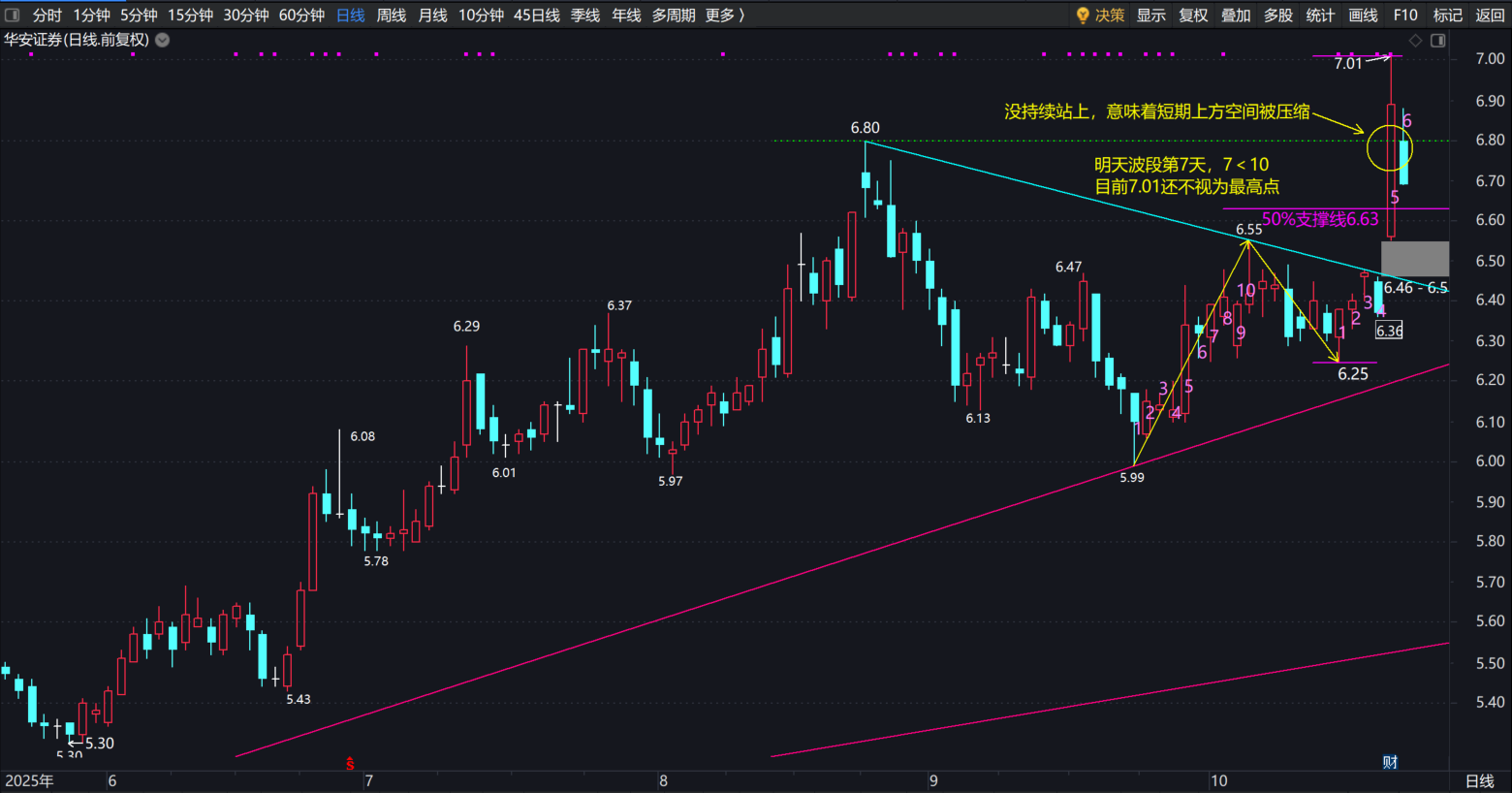This screenshot has height=793, width=1512.
Task: Click the diamond marker icon above the chart
Action: pos(1416,41)
